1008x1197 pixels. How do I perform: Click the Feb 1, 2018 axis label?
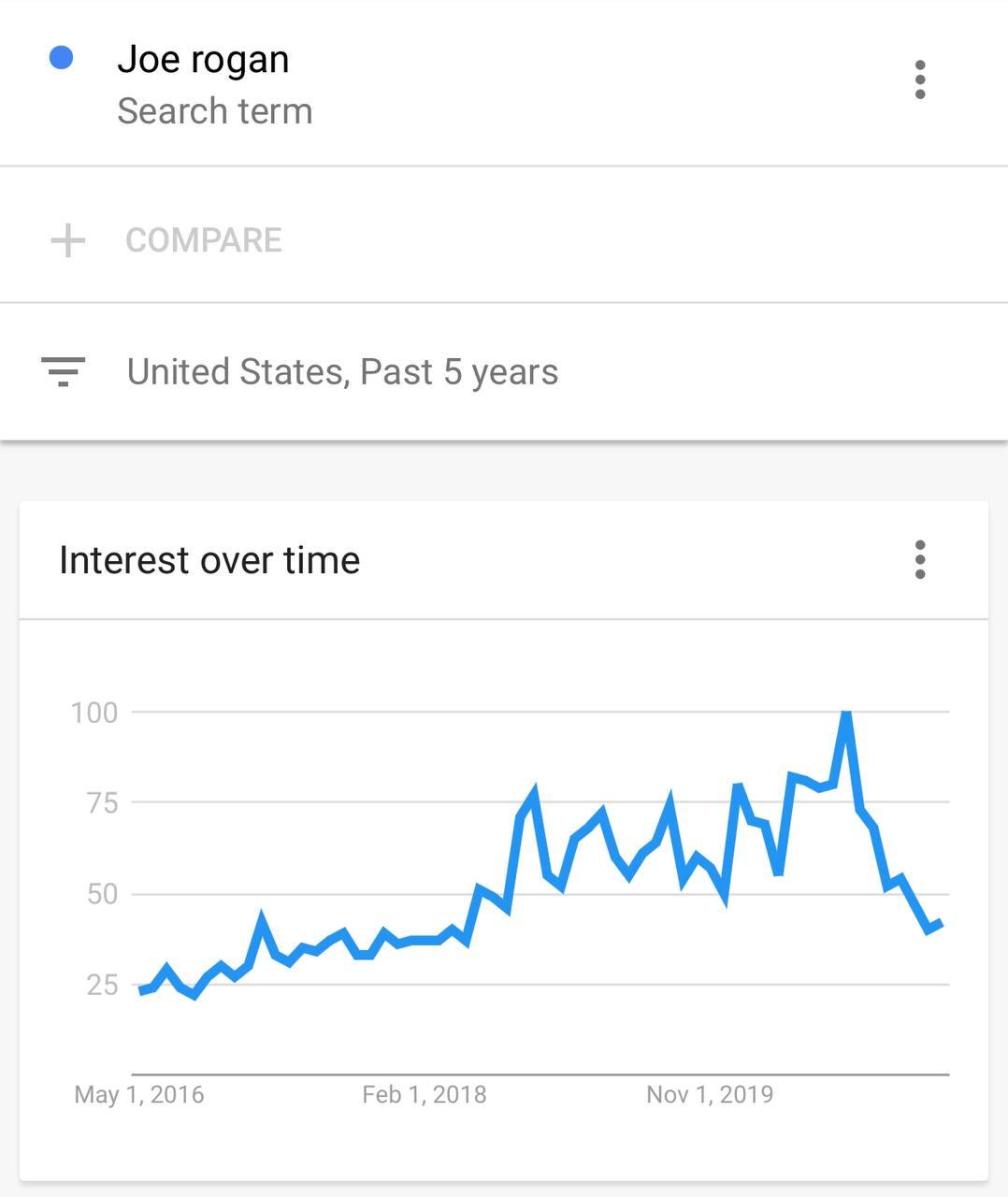425,1094
